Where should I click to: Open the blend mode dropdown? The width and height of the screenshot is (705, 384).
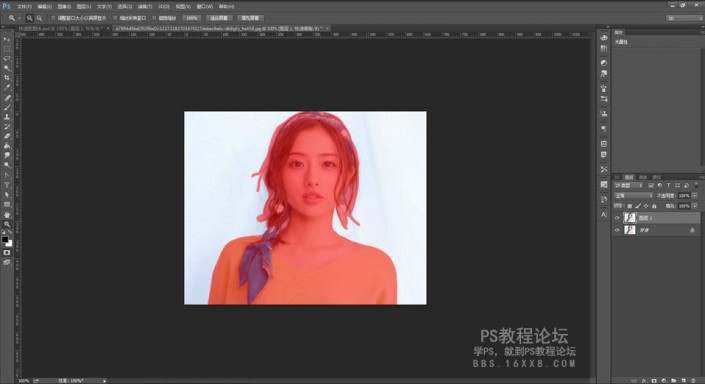(x=634, y=196)
